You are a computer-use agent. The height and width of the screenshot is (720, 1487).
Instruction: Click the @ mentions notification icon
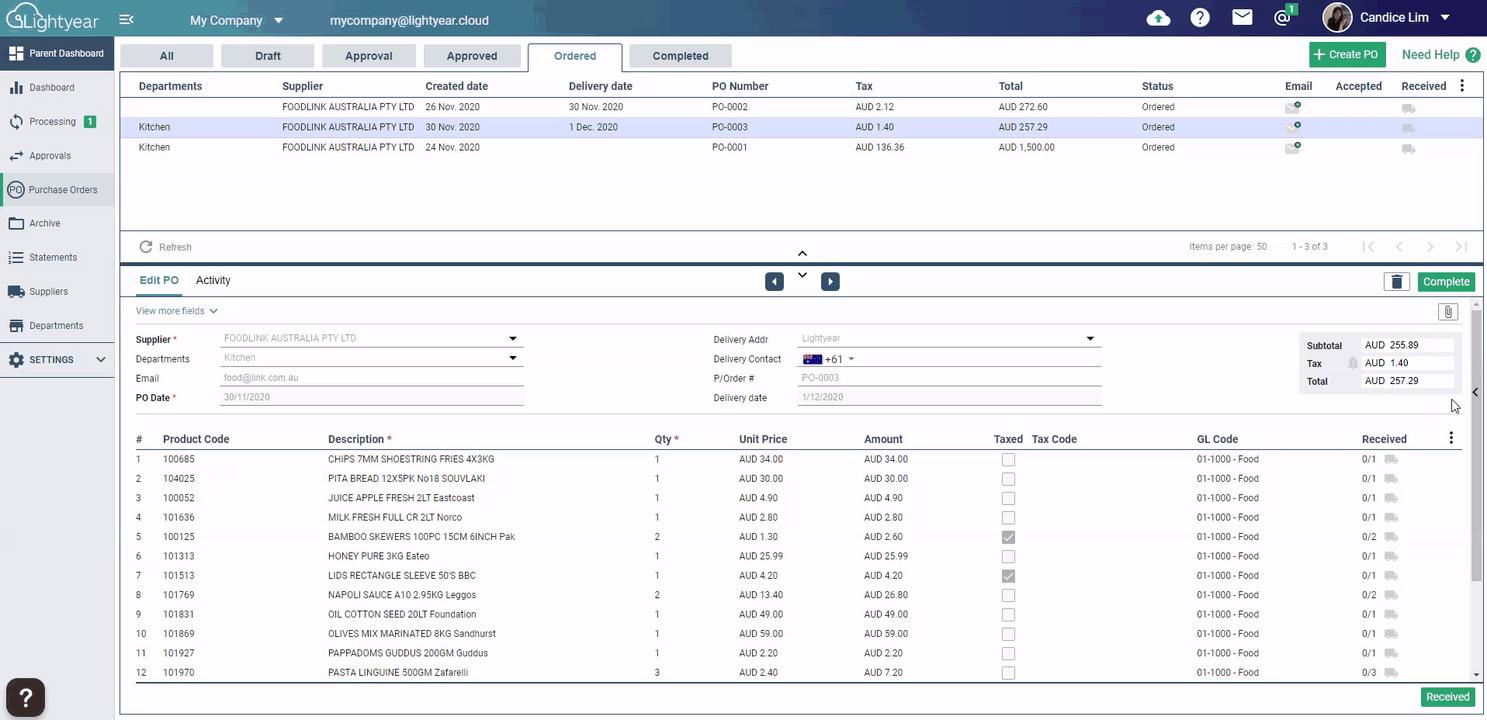click(1283, 18)
